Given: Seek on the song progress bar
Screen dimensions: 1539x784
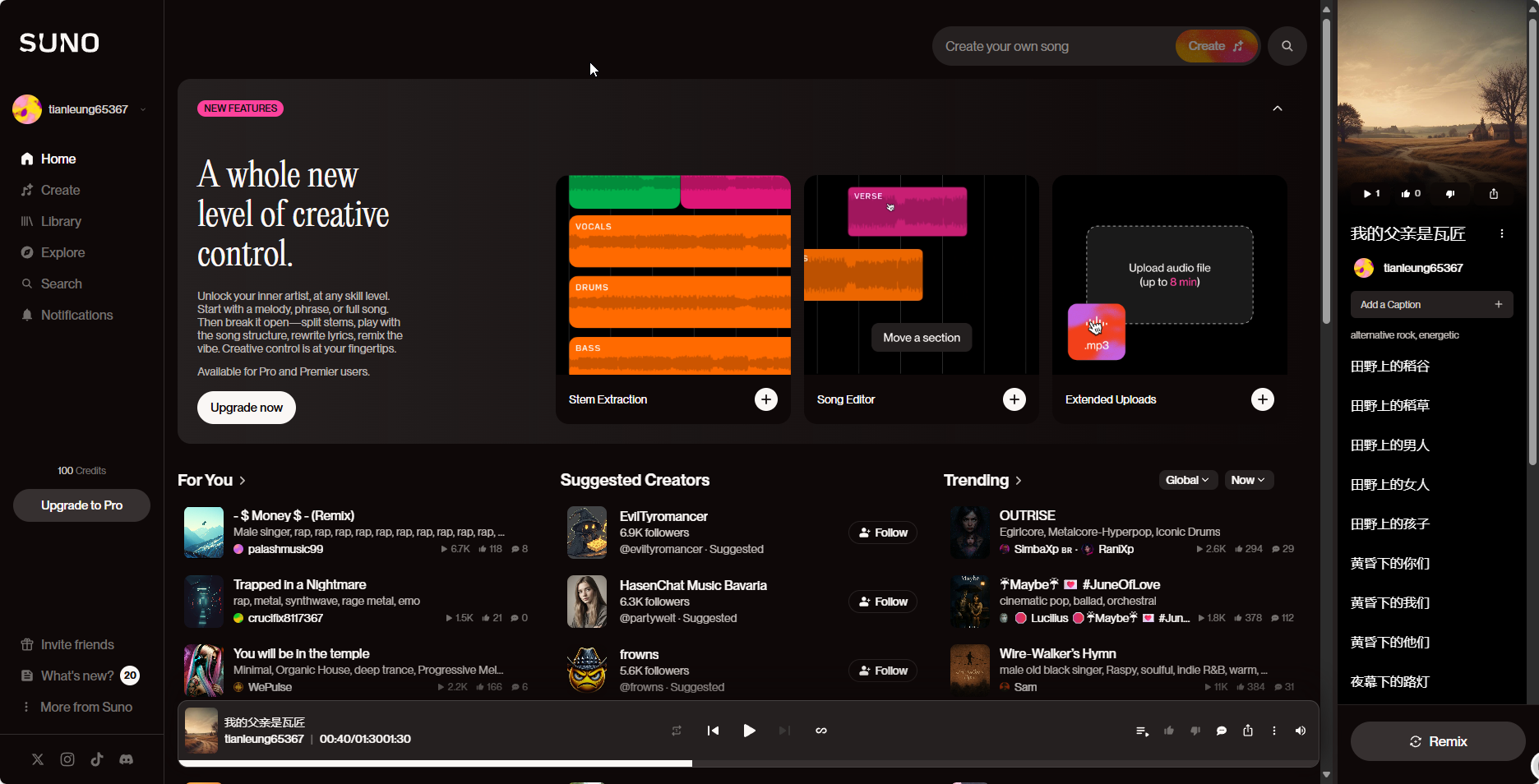Looking at the screenshot, I should pos(748,763).
